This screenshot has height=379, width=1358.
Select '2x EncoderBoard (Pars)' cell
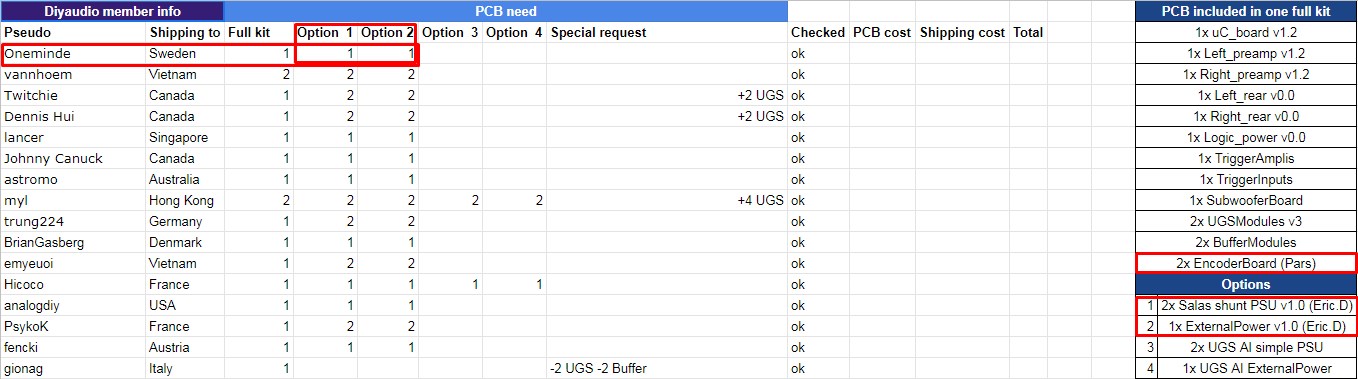coord(1246,263)
